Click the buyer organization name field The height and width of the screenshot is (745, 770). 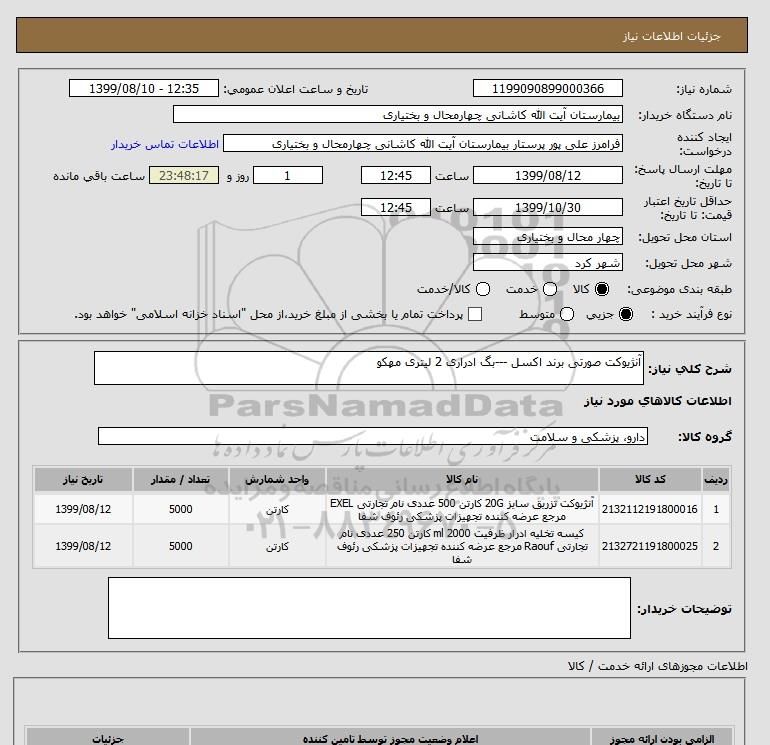(x=398, y=114)
